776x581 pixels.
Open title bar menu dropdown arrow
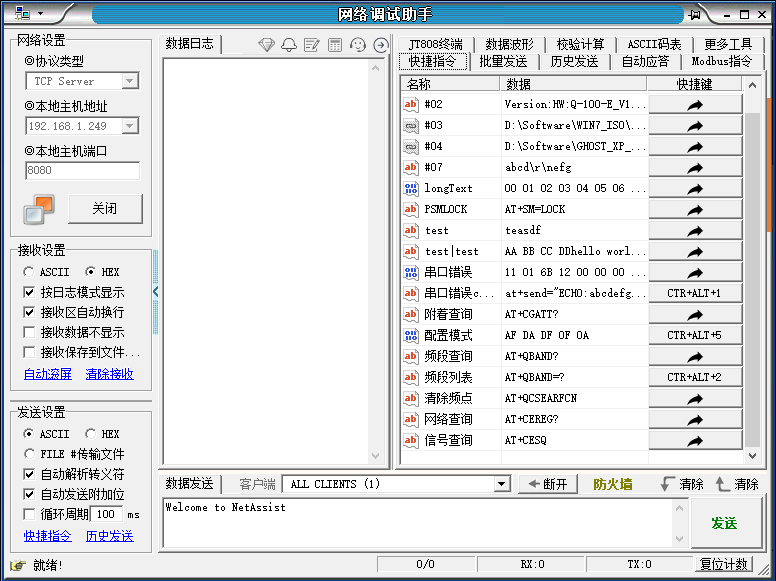tap(41, 14)
